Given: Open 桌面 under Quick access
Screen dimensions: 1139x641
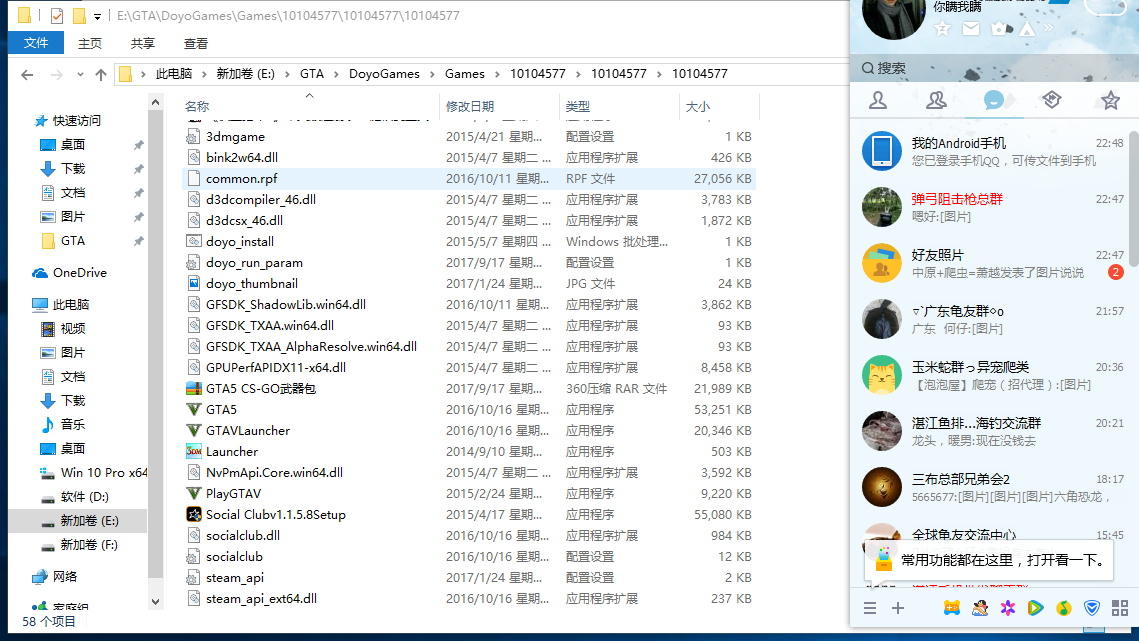Looking at the screenshot, I should (73, 145).
